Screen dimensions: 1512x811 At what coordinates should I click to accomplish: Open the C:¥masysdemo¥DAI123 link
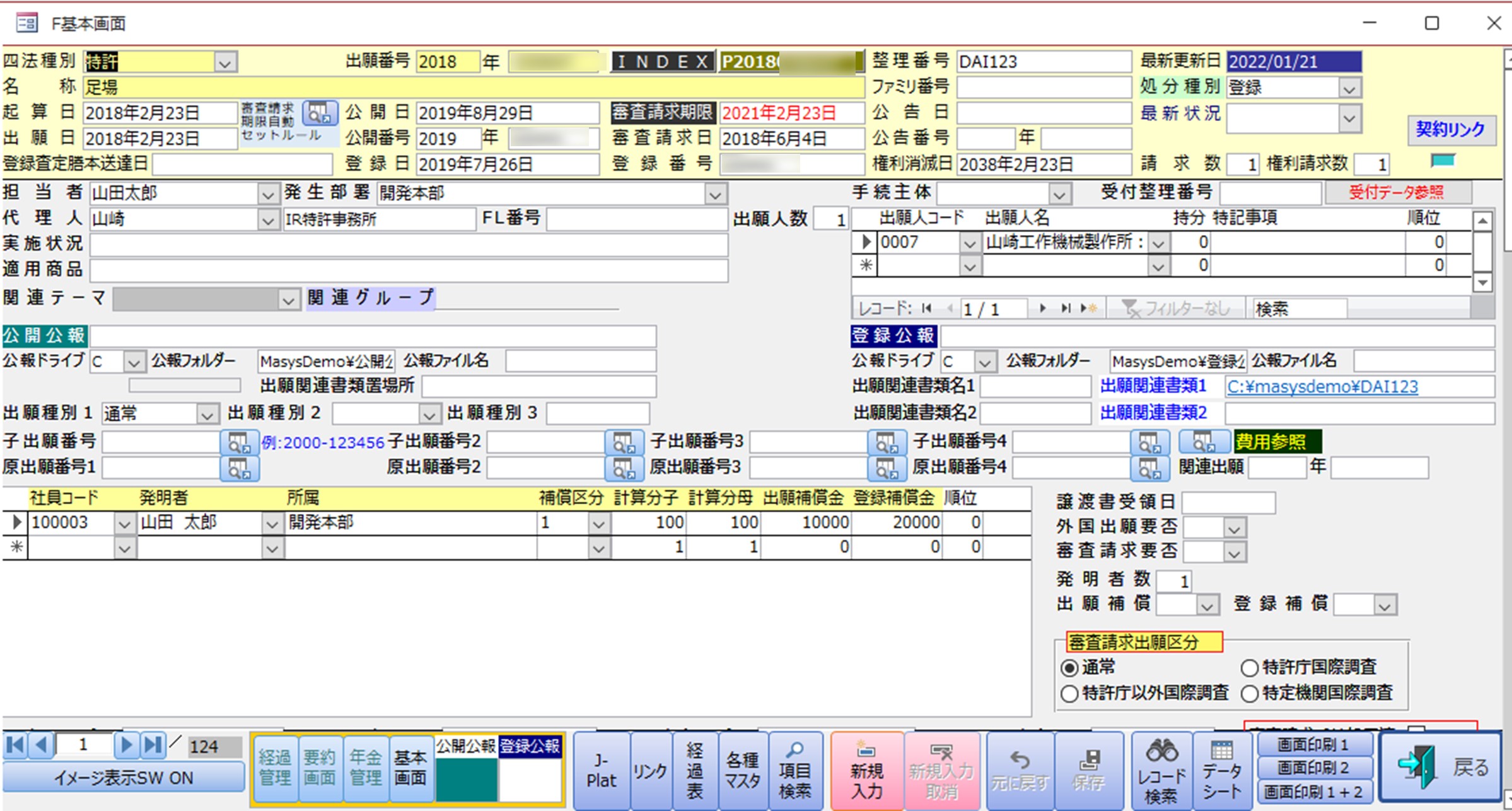[x=1322, y=387]
